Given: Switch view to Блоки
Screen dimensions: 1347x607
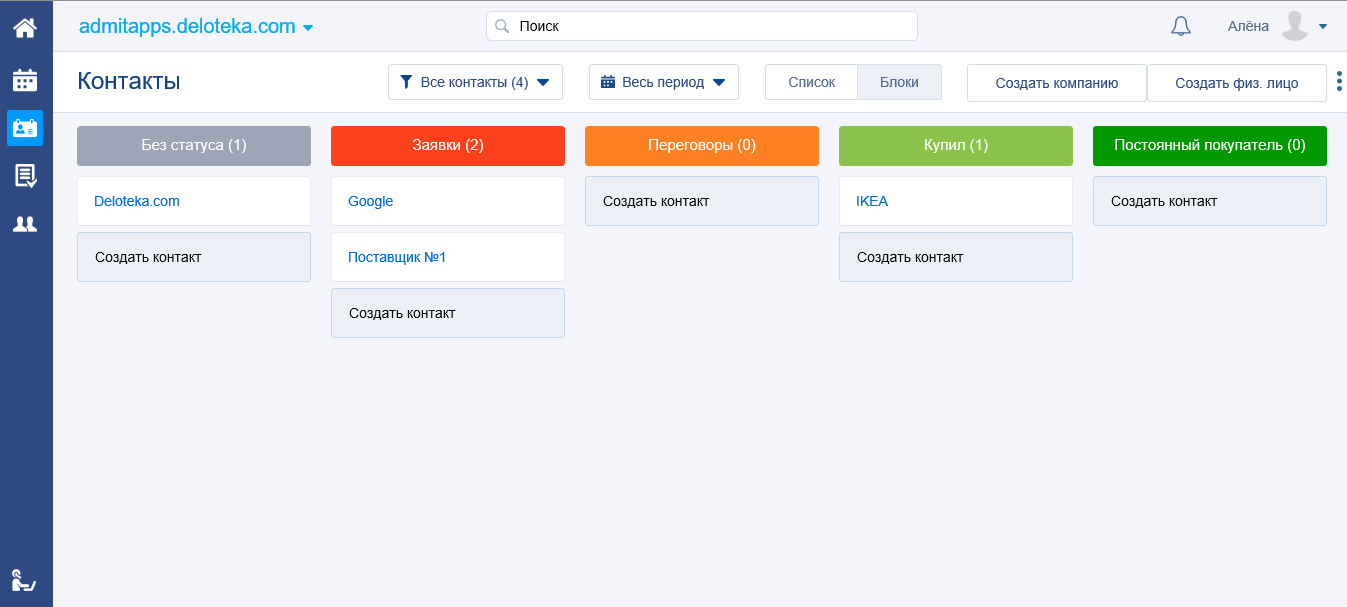Looking at the screenshot, I should point(899,83).
